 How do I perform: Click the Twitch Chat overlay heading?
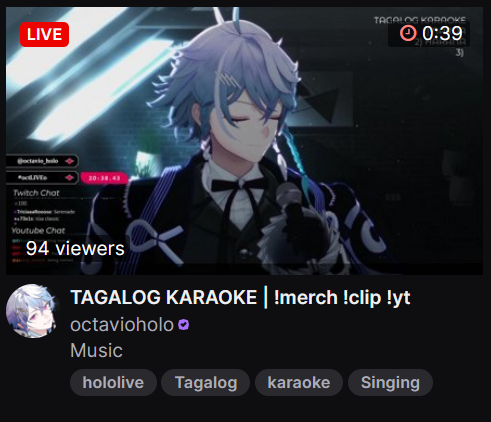(x=36, y=193)
